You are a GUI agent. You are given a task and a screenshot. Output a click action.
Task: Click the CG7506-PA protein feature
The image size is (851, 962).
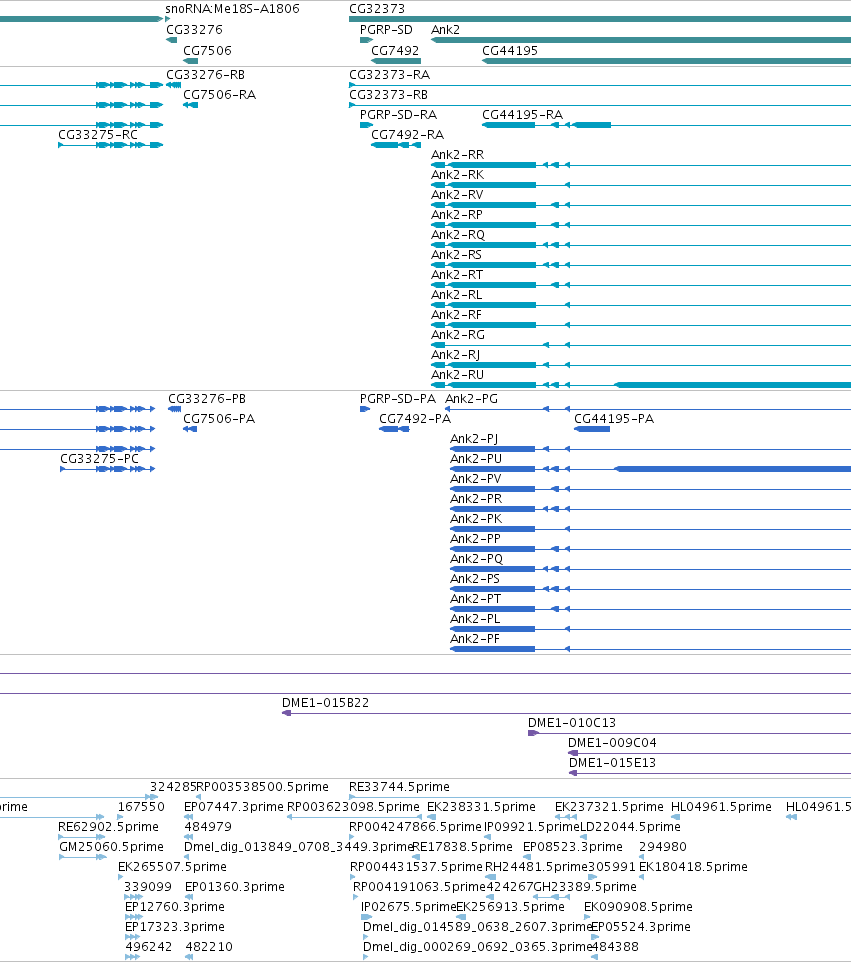190,429
